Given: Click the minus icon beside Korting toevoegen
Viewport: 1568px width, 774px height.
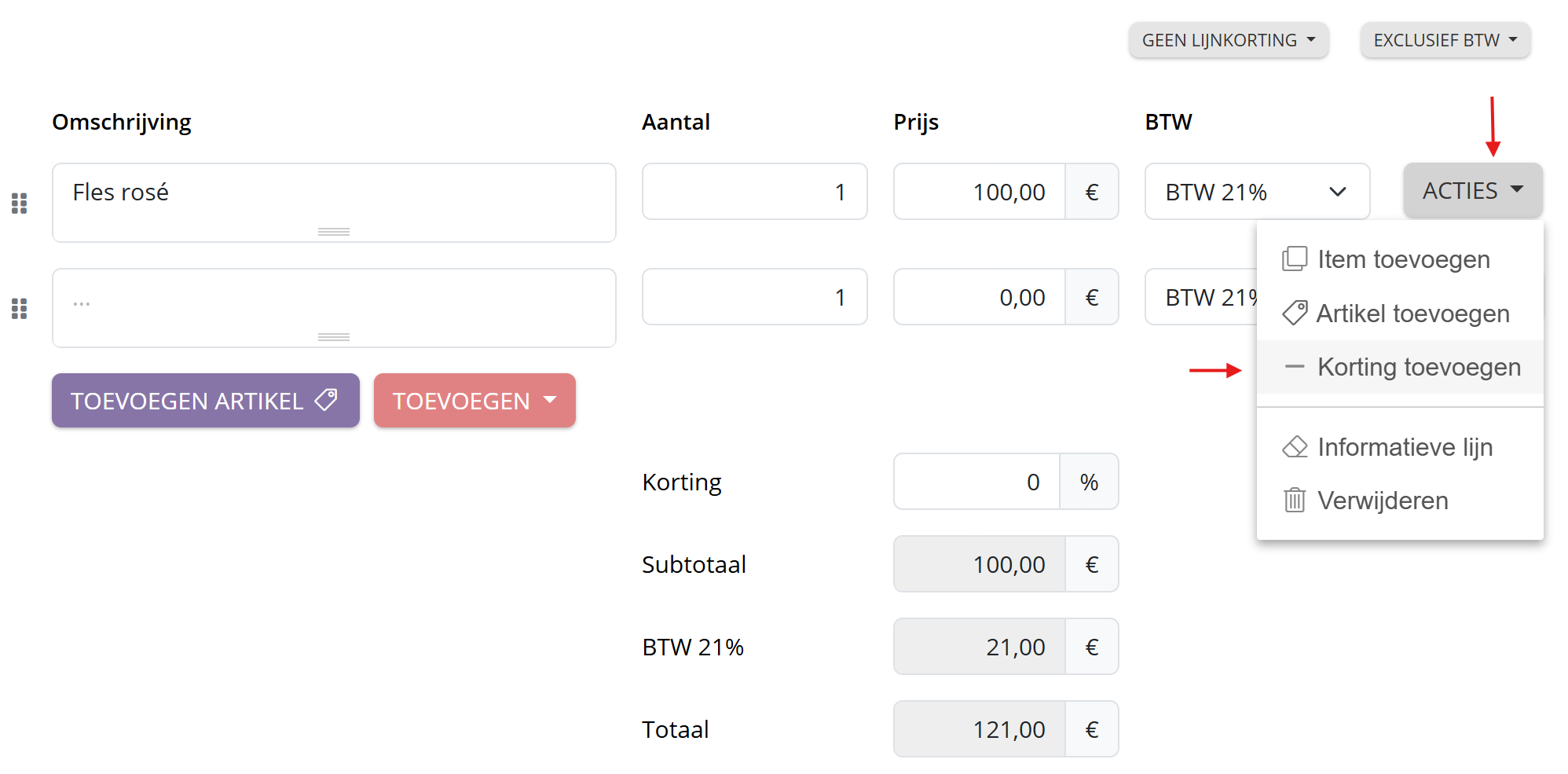Looking at the screenshot, I should (x=1294, y=367).
